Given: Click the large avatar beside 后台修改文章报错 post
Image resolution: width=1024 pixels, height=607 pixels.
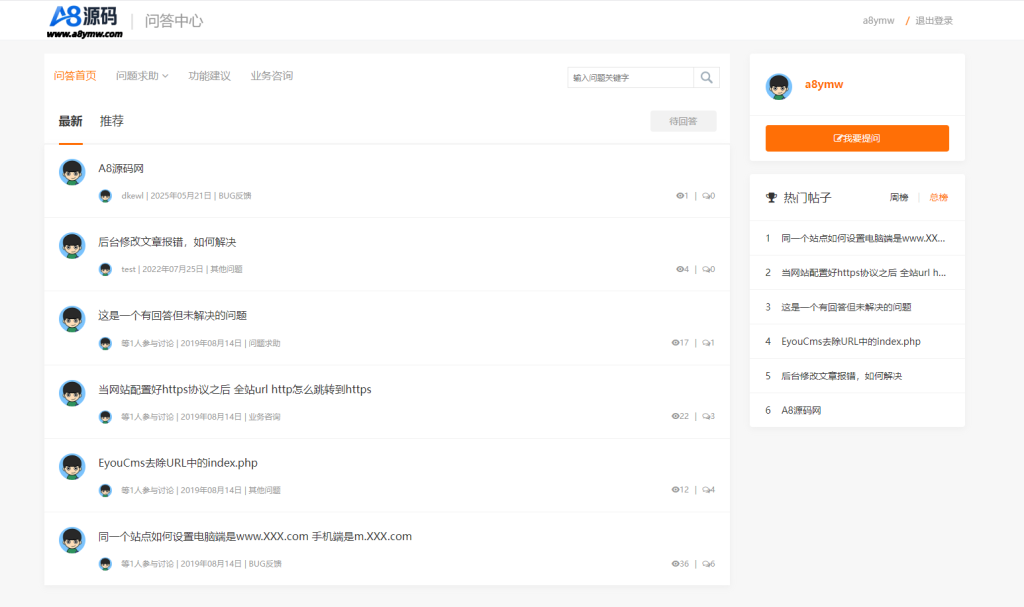Looking at the screenshot, I should tap(72, 246).
